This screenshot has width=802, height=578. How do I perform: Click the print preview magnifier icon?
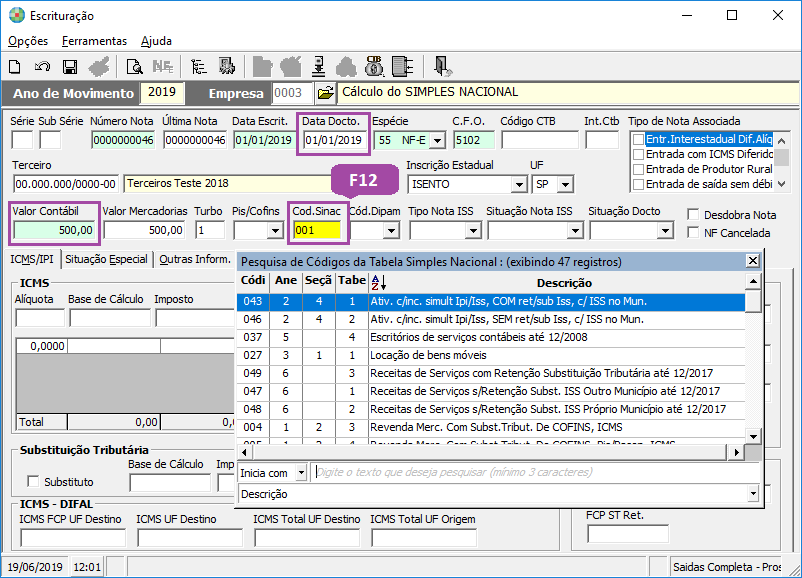pos(135,66)
